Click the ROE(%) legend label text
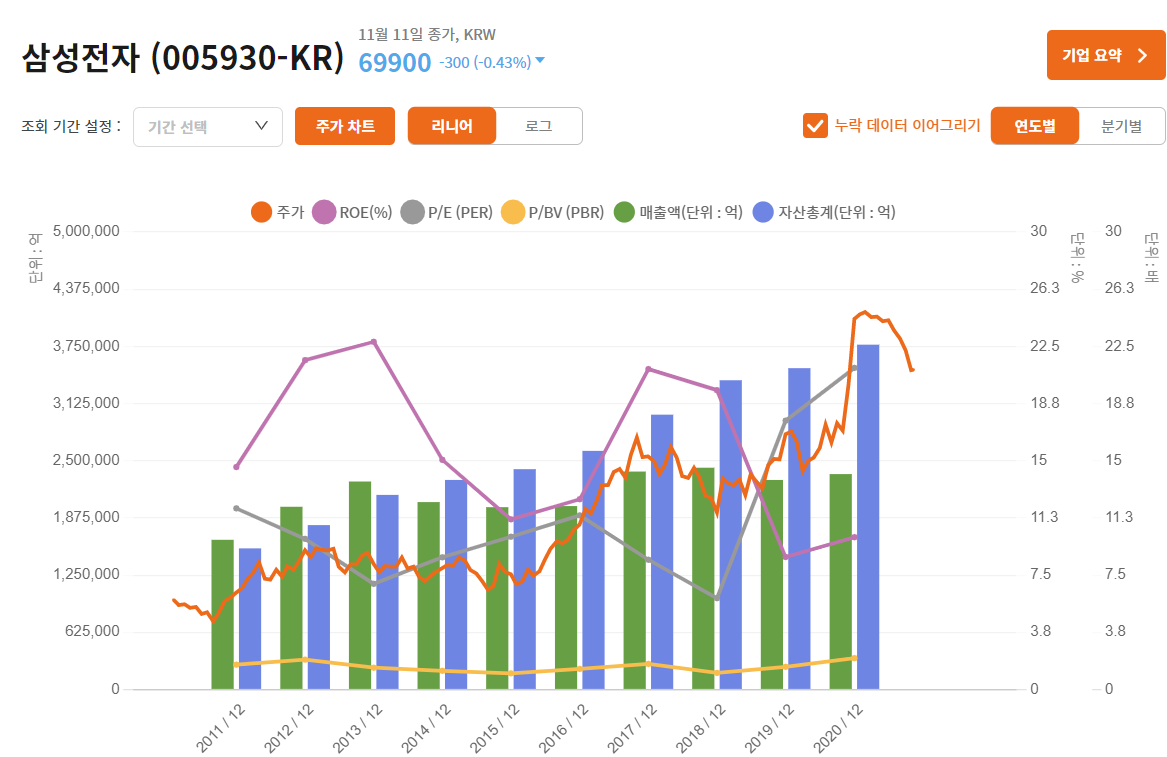This screenshot has height=757, width=1167. point(365,213)
